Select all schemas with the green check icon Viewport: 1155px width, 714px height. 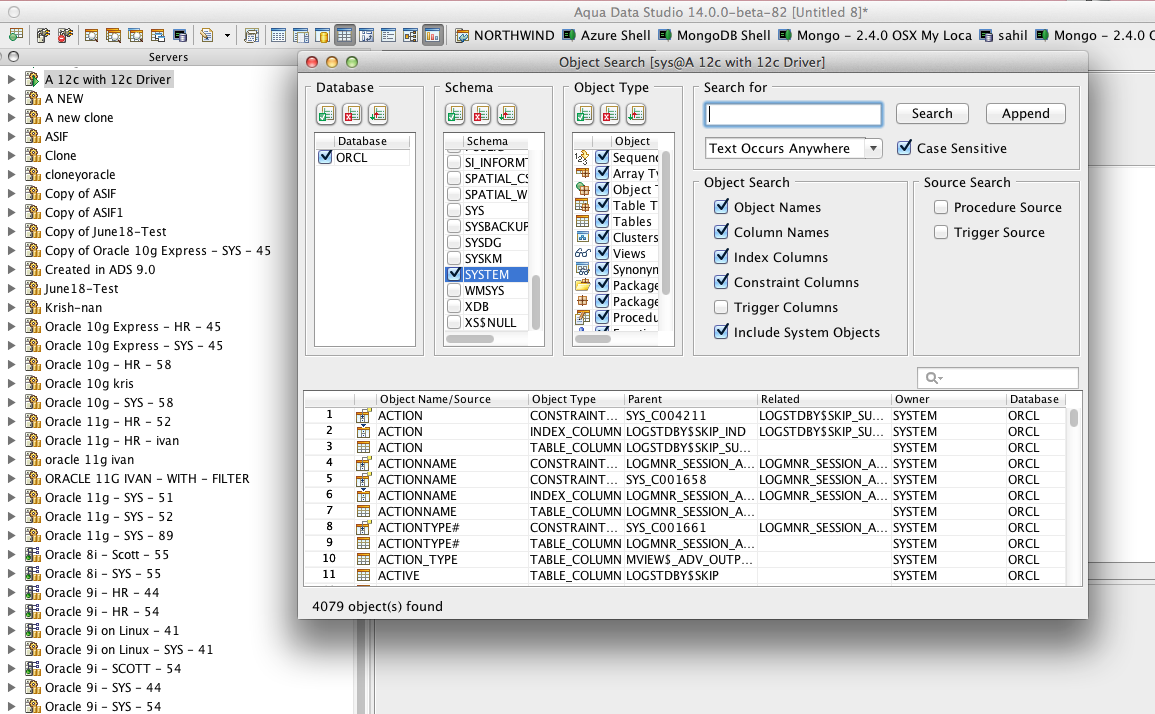455,114
